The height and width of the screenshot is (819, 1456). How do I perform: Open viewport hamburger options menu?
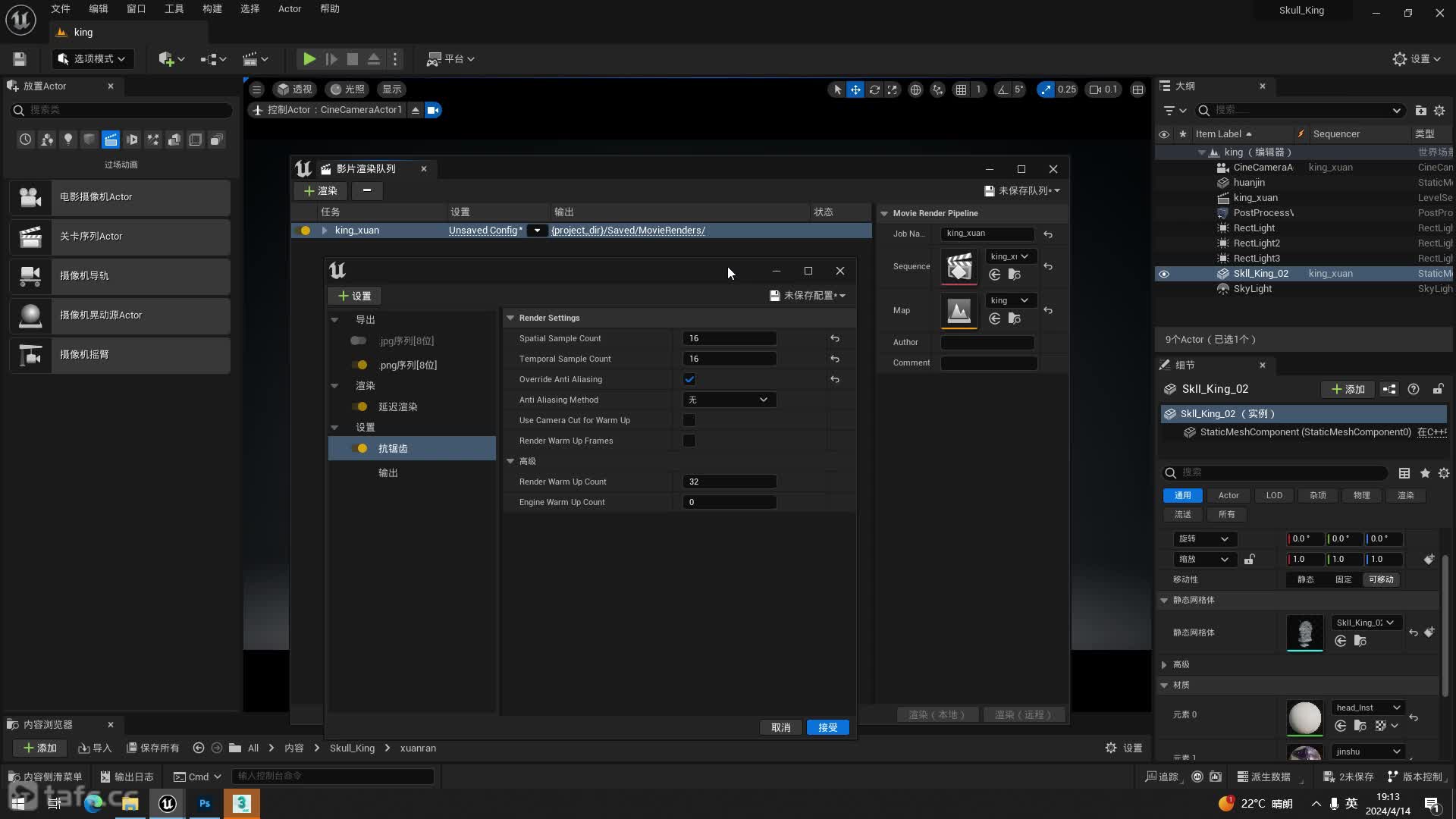pyautogui.click(x=256, y=89)
